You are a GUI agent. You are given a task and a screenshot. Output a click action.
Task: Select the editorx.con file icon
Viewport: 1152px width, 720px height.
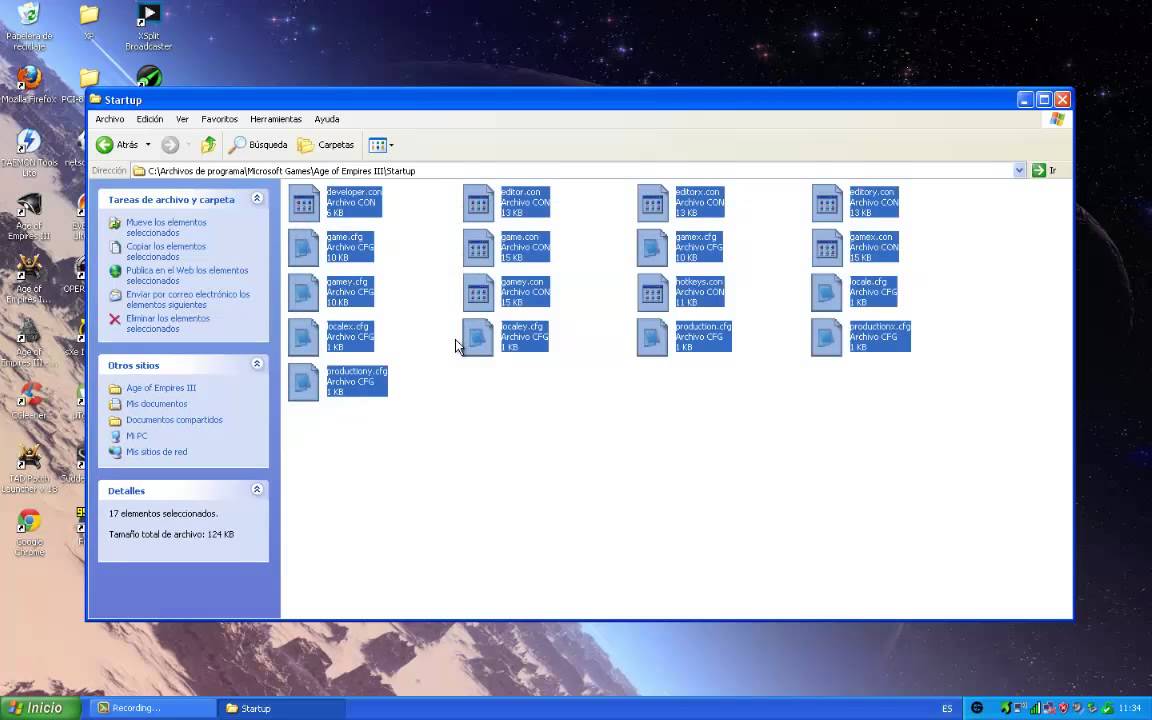coord(652,203)
